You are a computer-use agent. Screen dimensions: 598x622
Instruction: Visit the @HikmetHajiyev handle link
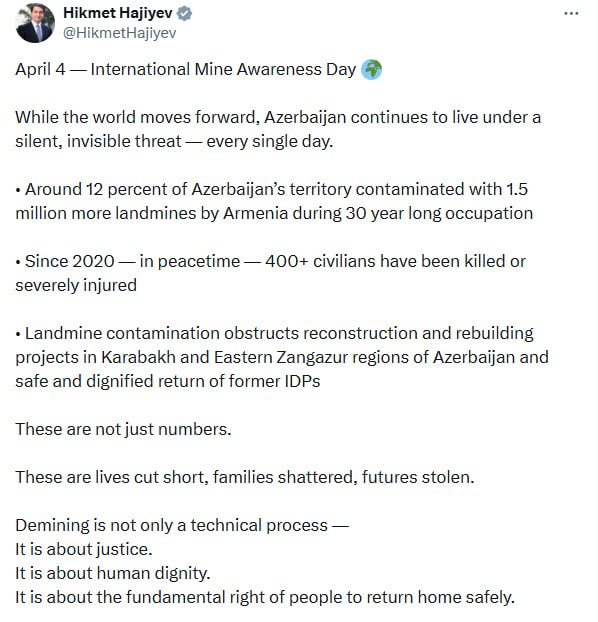coord(119,33)
